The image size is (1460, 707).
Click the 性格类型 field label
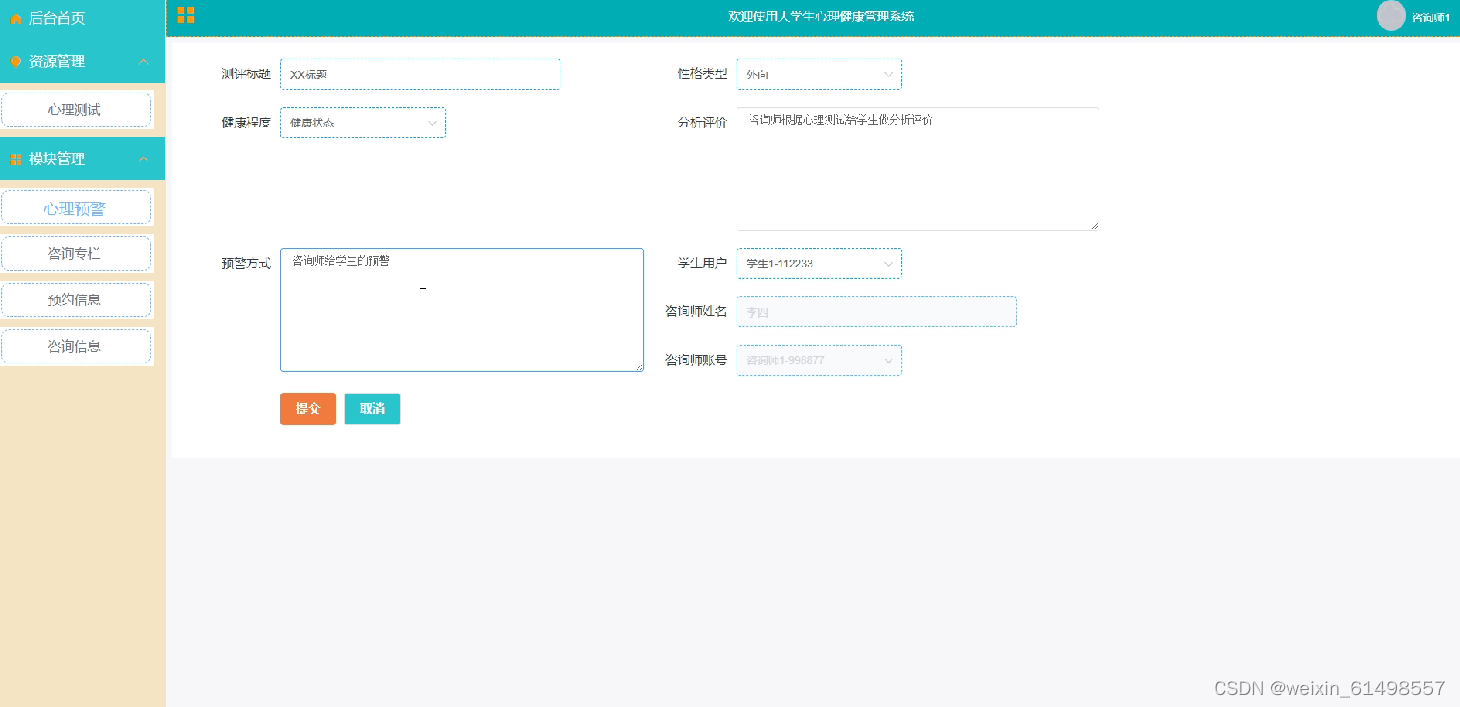702,74
